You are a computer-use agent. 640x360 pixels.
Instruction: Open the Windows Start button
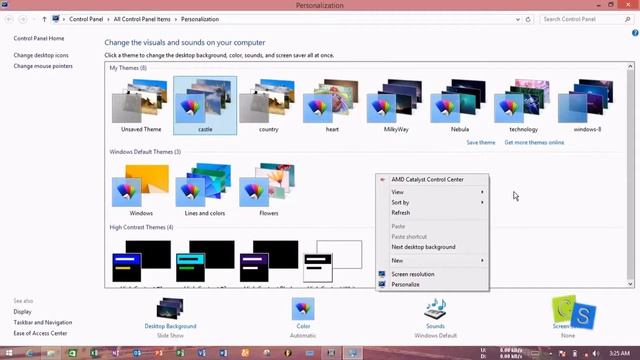[x=9, y=353]
